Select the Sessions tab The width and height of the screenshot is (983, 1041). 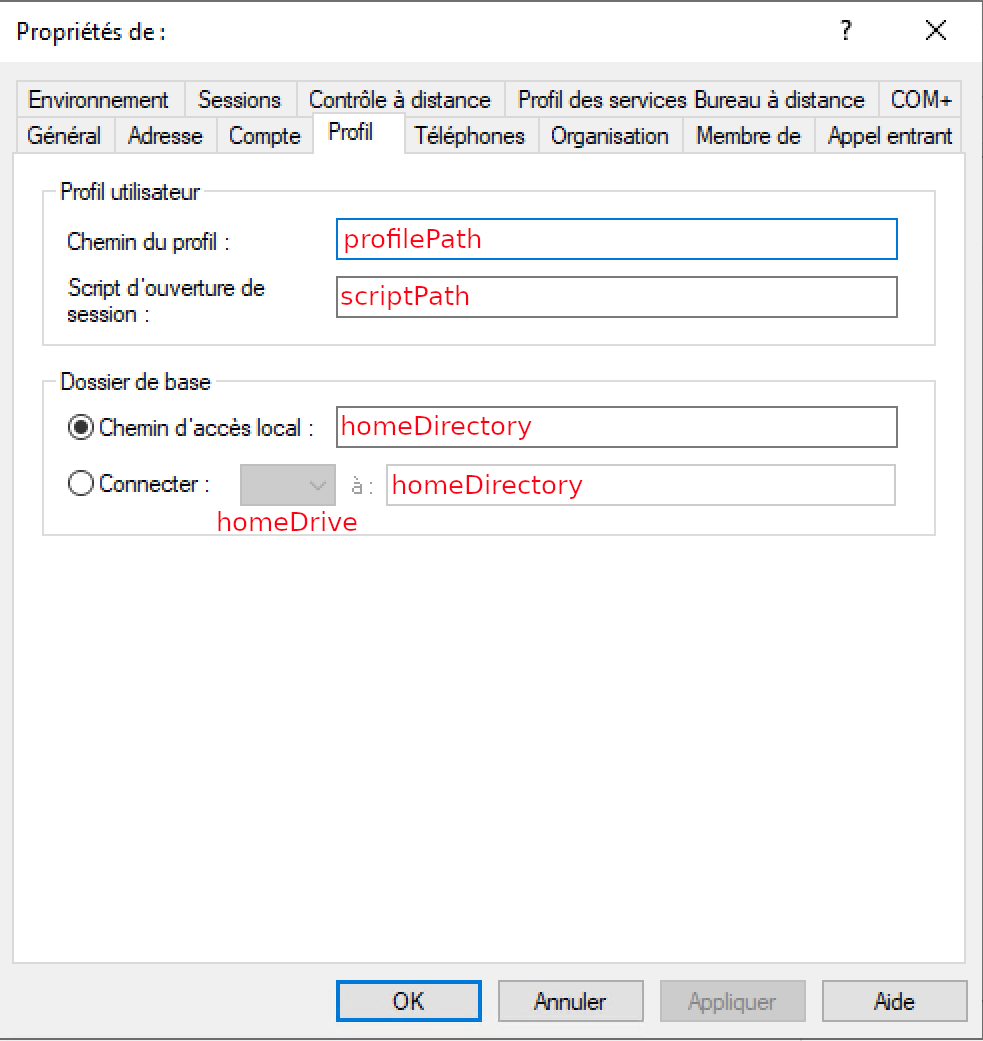(239, 100)
